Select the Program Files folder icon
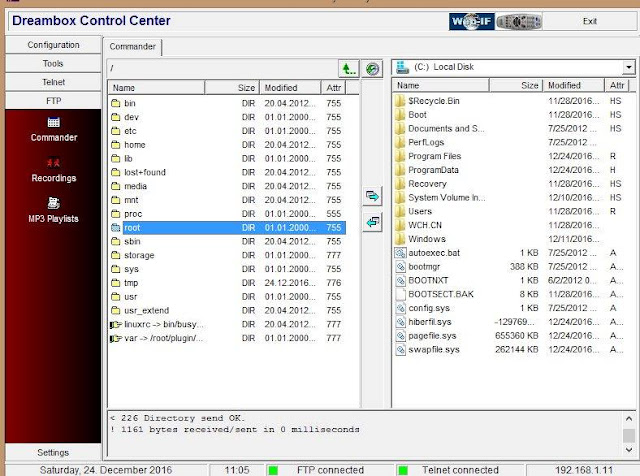 pyautogui.click(x=400, y=156)
